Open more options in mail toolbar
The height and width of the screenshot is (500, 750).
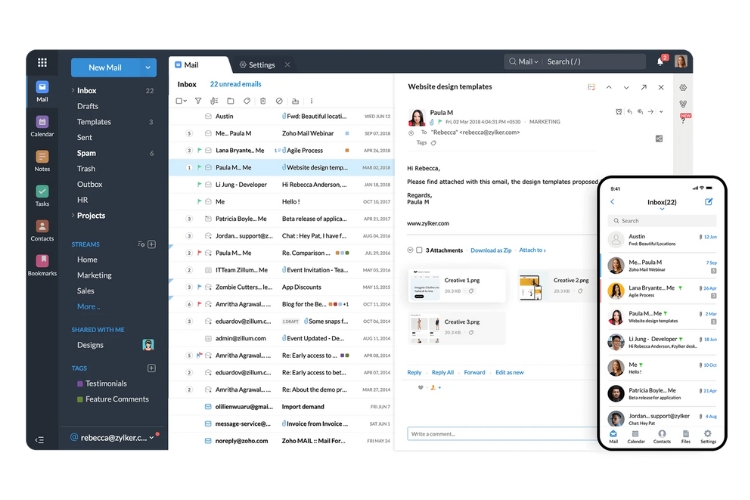[311, 101]
